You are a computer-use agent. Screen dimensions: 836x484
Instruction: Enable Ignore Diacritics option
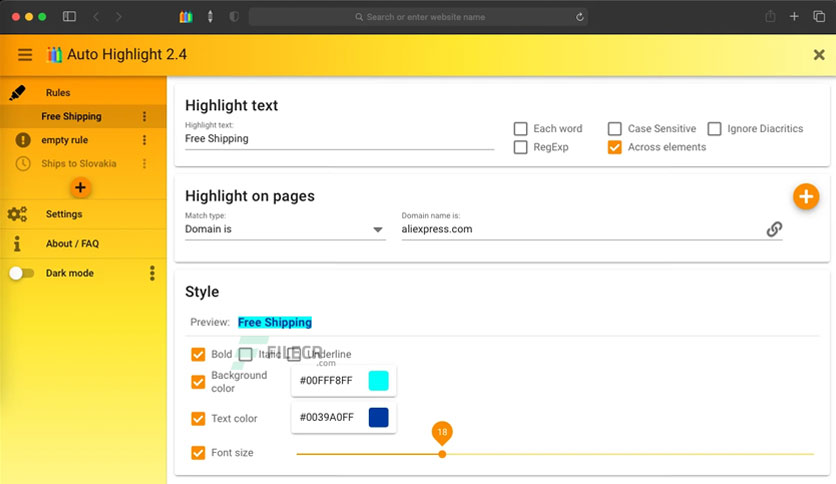tap(714, 128)
